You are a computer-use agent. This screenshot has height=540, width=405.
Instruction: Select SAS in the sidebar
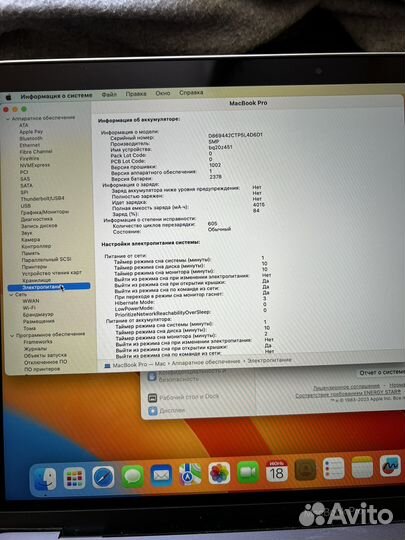[25, 179]
